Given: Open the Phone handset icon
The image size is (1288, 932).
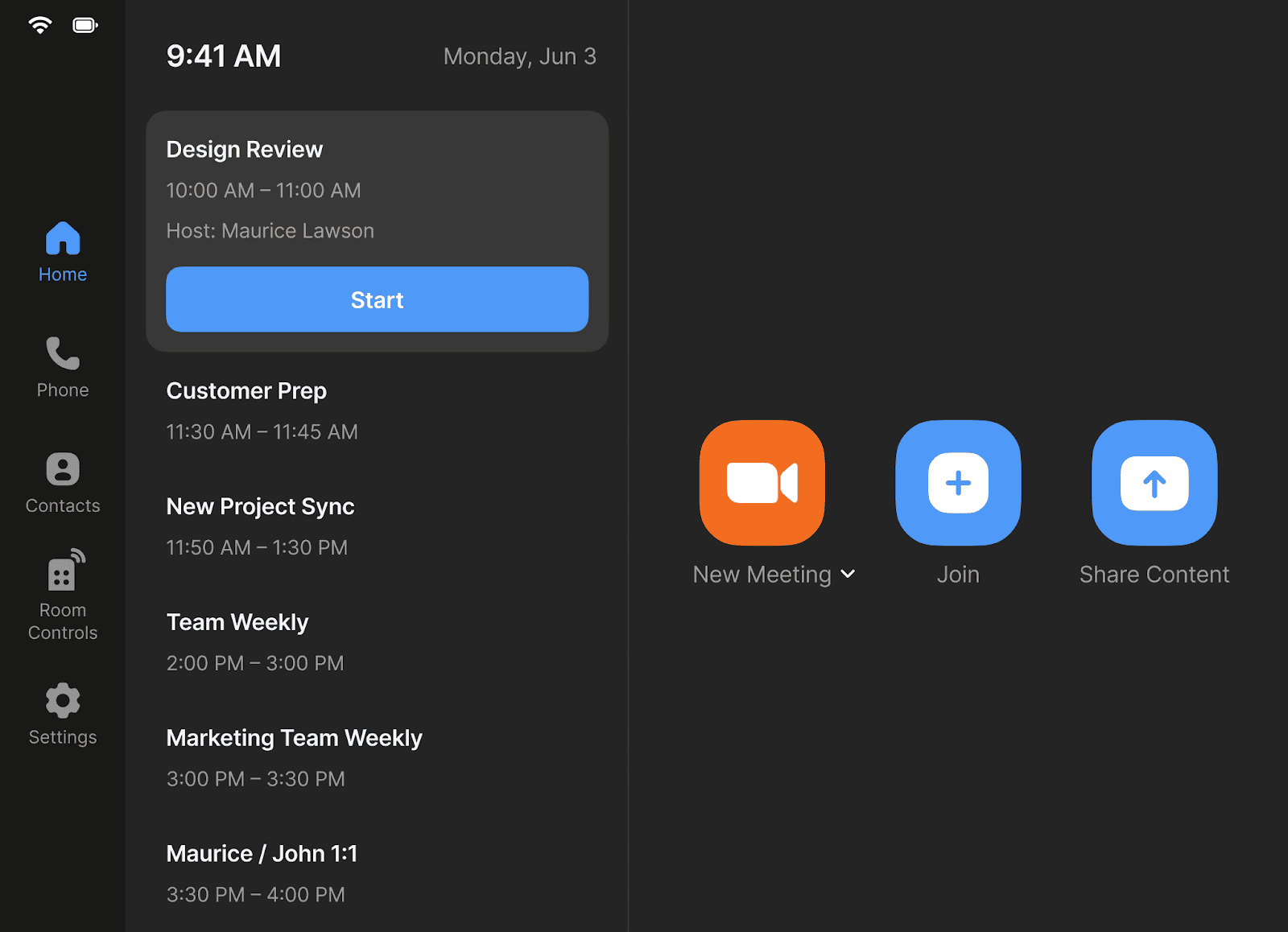Looking at the screenshot, I should (63, 353).
